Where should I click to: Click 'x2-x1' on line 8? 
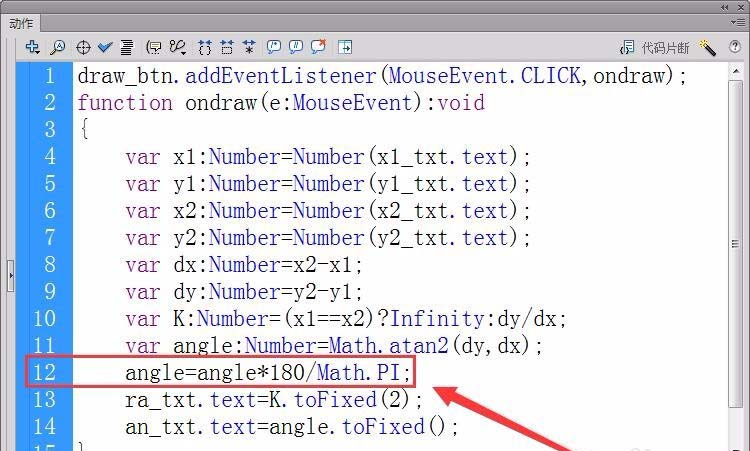pyautogui.click(x=323, y=265)
